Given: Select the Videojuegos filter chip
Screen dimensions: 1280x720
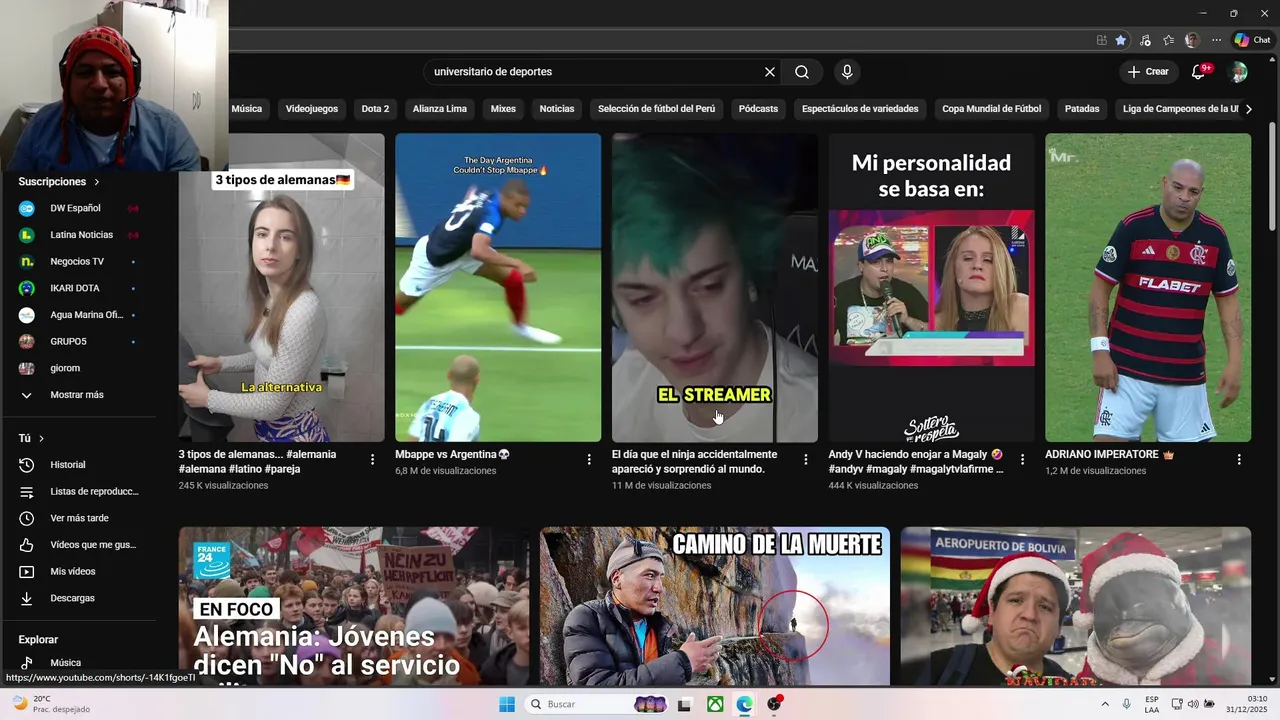Looking at the screenshot, I should pos(312,109).
